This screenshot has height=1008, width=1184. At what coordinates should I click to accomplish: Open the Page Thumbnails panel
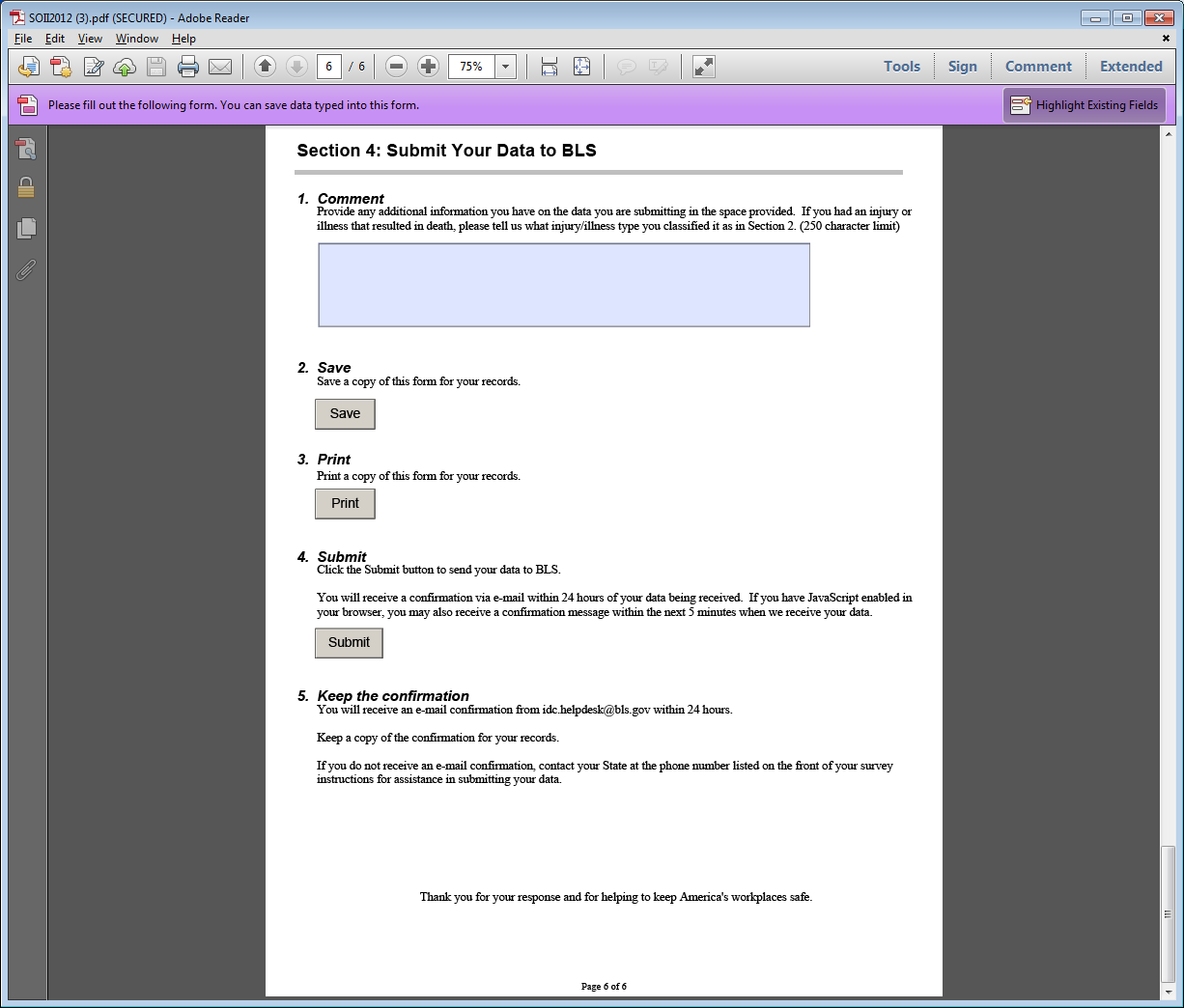point(26,229)
